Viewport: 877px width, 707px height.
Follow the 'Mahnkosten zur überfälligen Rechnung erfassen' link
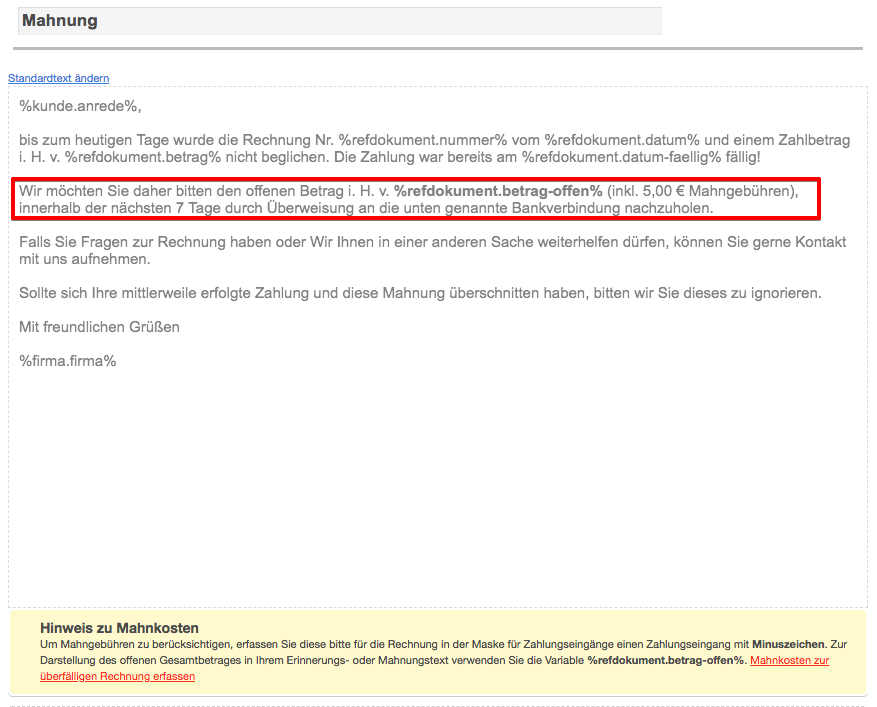[789, 661]
